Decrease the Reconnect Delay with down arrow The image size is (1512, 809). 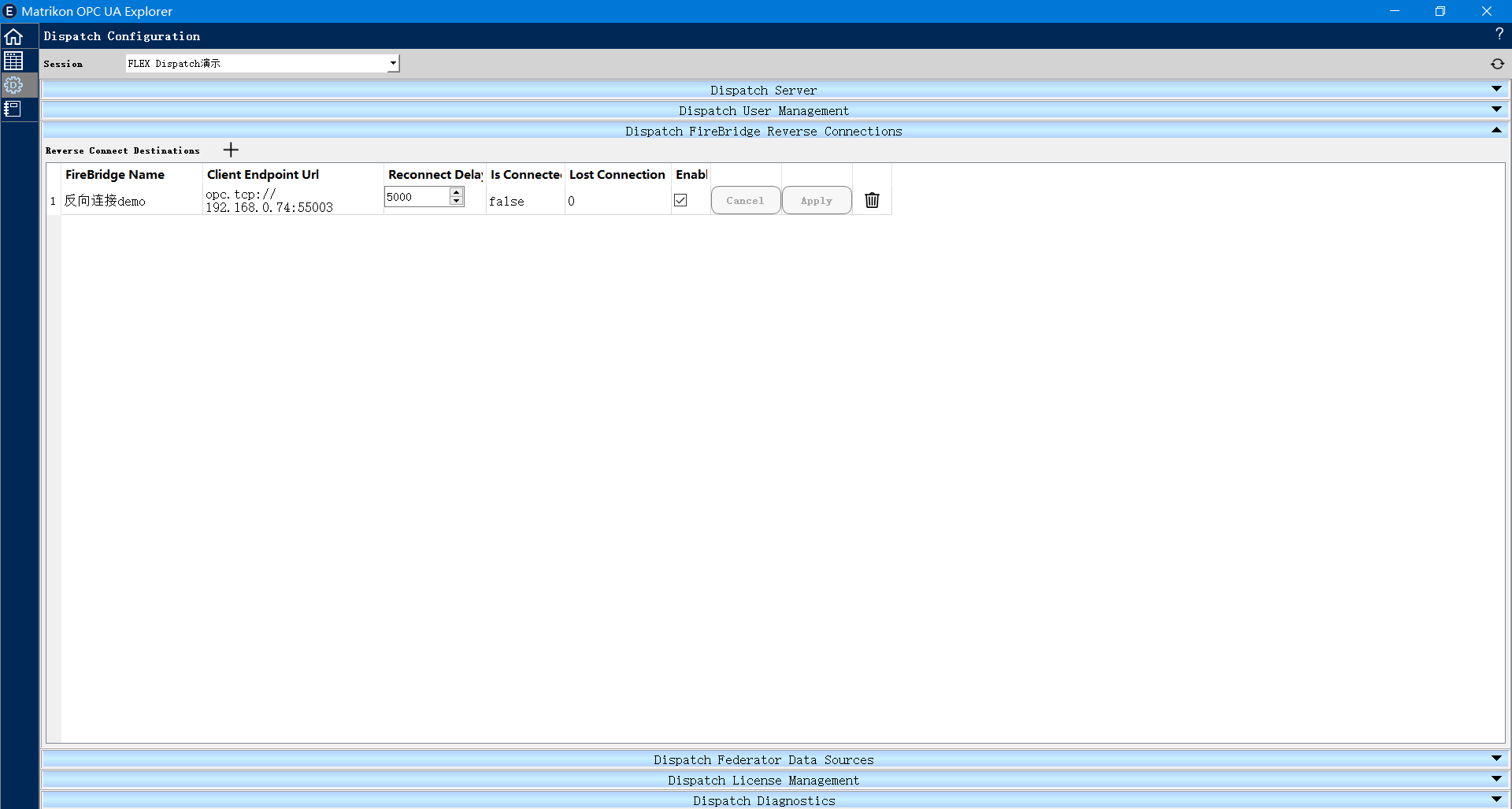click(x=457, y=201)
